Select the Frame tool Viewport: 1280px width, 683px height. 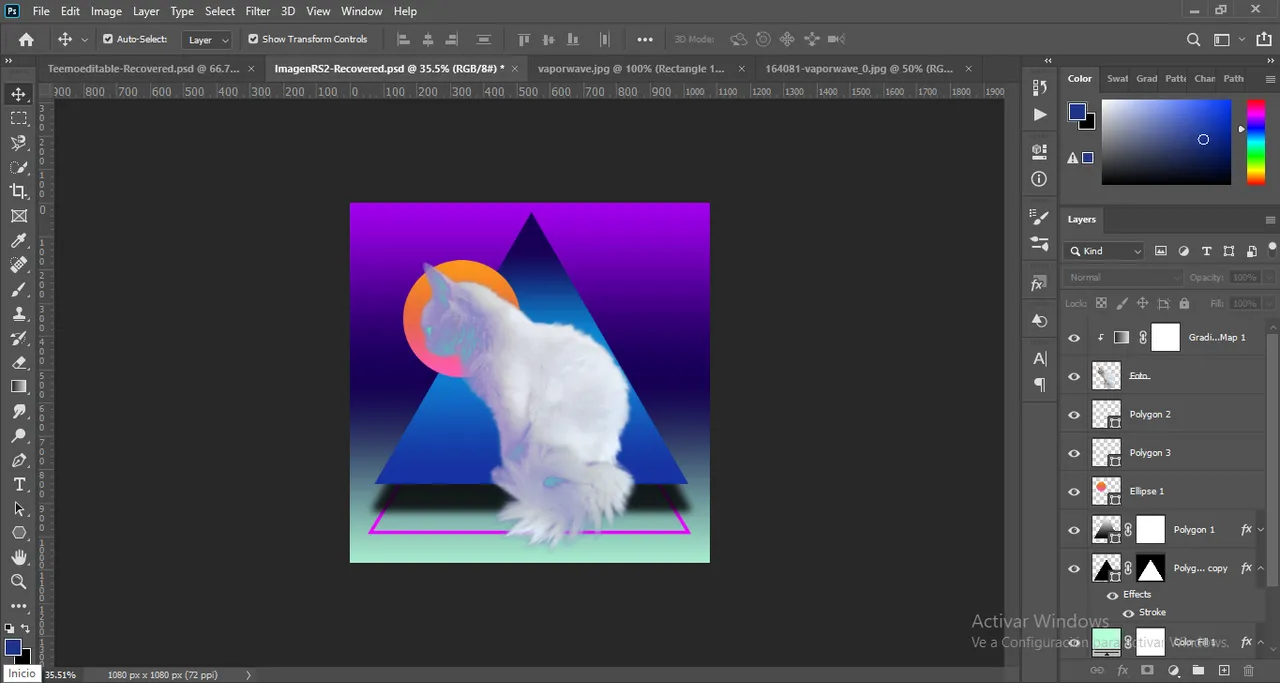click(19, 216)
